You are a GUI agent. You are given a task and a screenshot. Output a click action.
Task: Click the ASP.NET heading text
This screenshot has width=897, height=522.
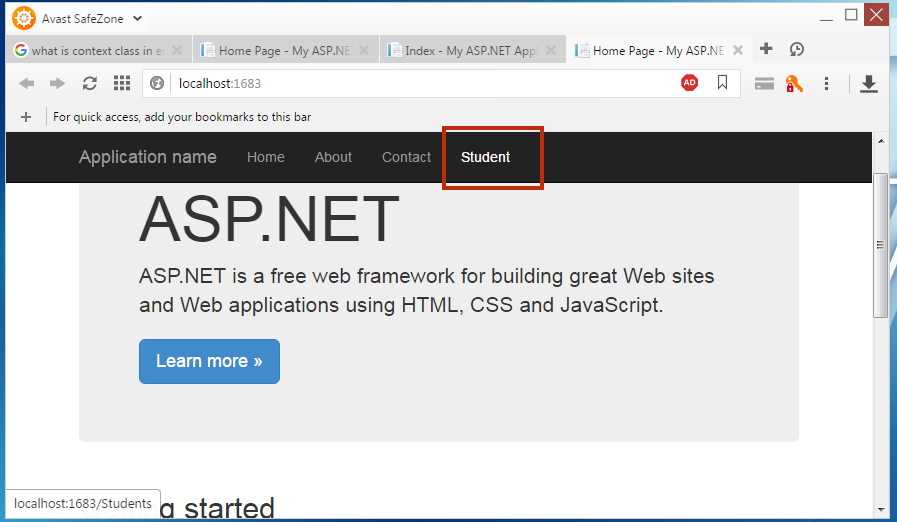point(269,219)
